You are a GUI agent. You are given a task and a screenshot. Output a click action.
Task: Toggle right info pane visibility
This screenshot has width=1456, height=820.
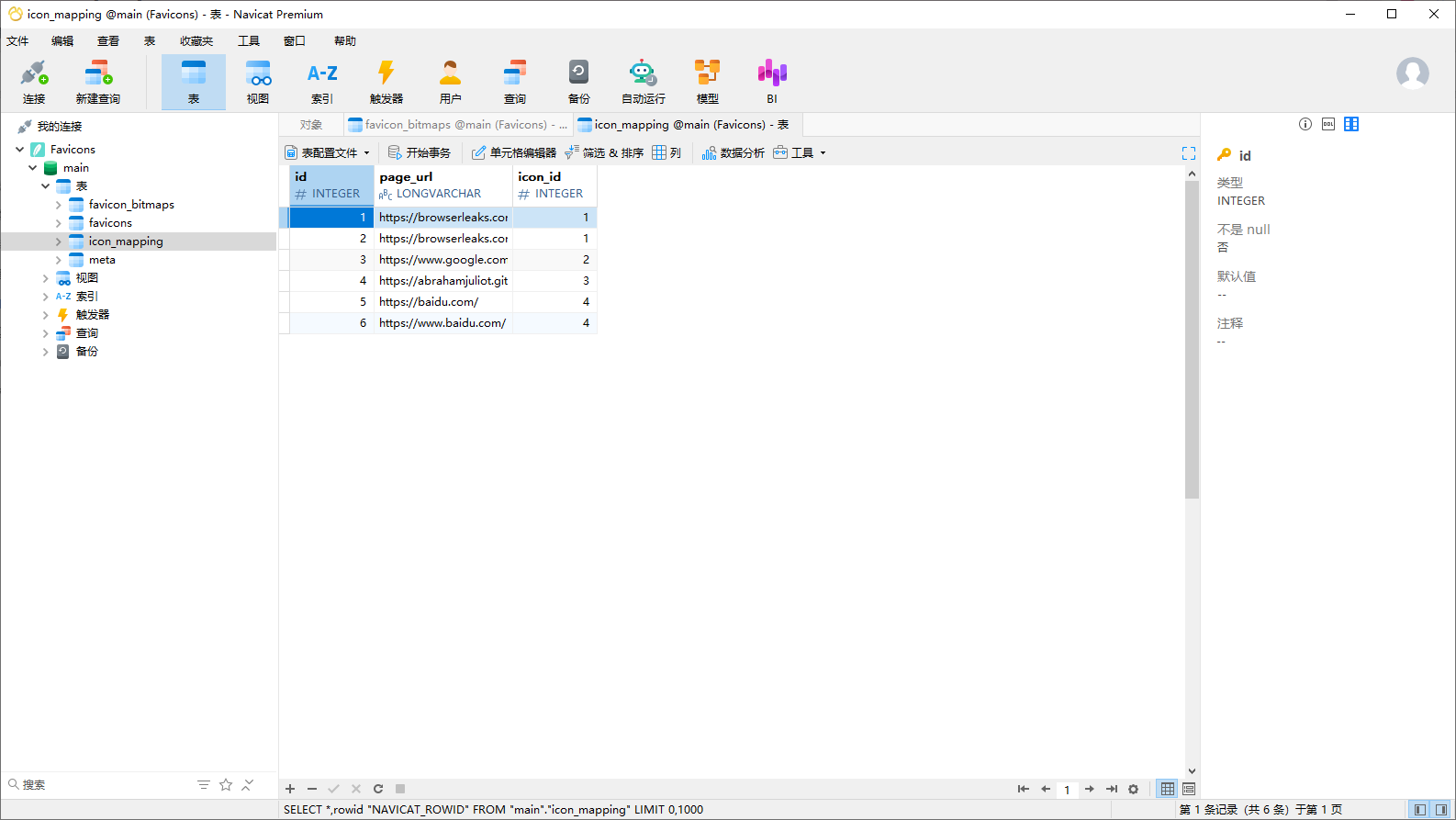point(1441,810)
